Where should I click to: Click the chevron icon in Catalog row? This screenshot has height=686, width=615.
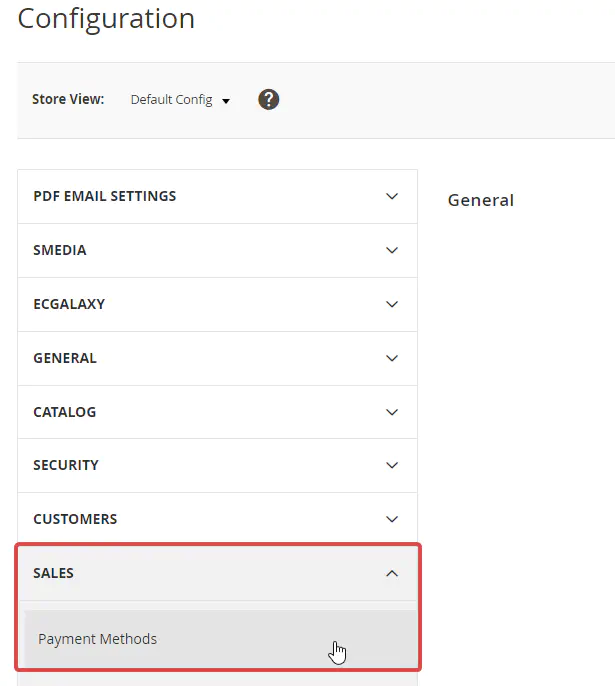coord(392,412)
